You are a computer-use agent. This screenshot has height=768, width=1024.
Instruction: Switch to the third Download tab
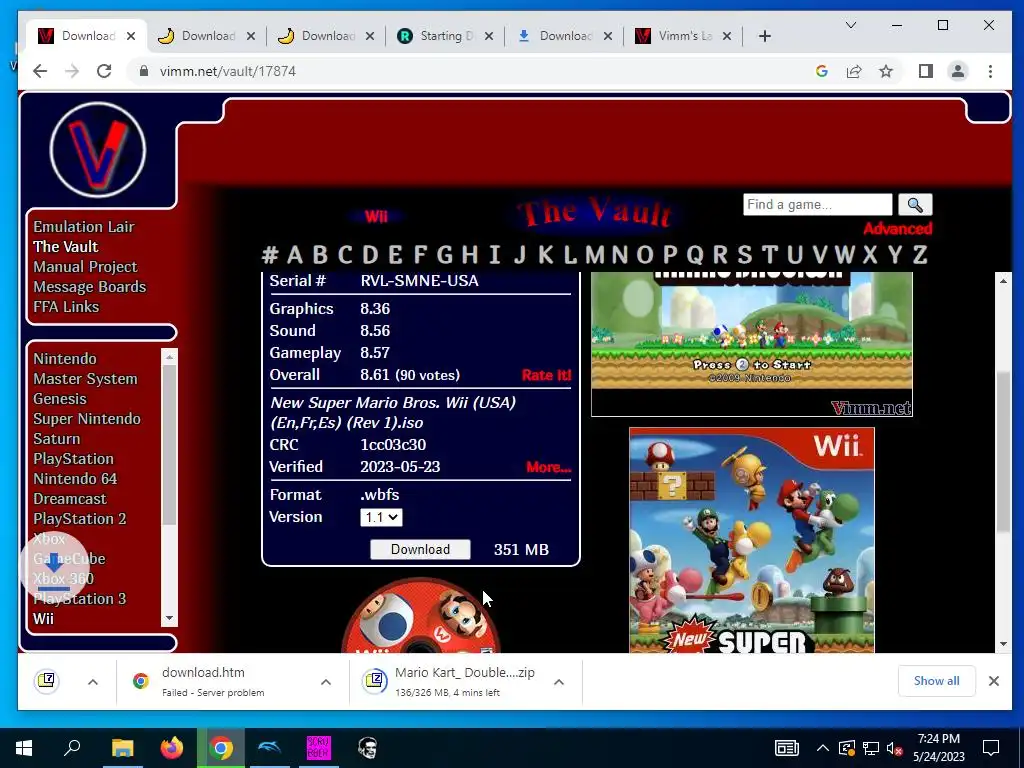tap(327, 36)
